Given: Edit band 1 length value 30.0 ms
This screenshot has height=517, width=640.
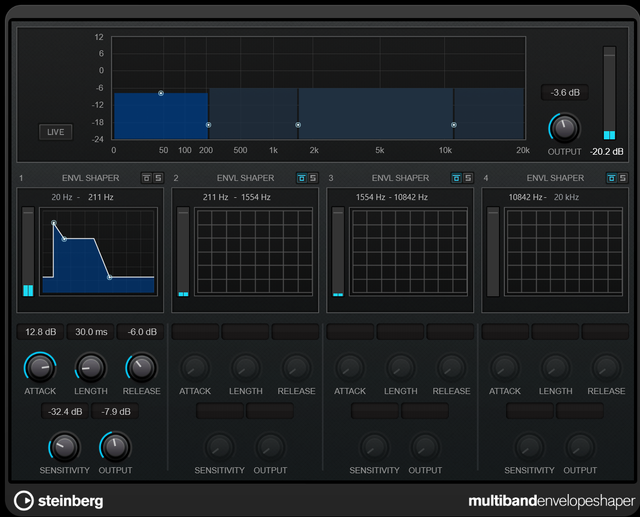Looking at the screenshot, I should (91, 332).
